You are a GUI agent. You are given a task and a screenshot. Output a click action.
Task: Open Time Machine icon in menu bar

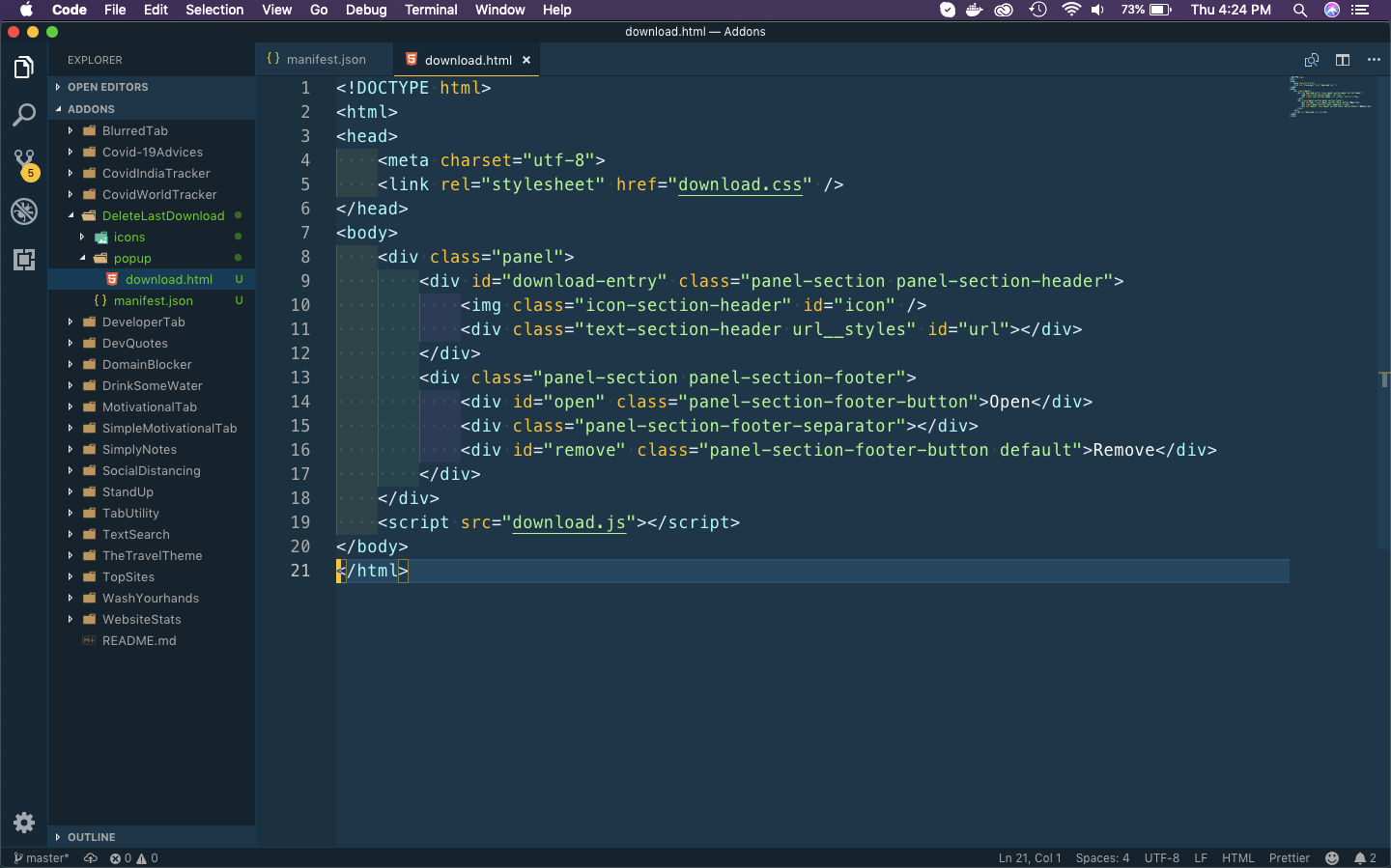(1038, 10)
